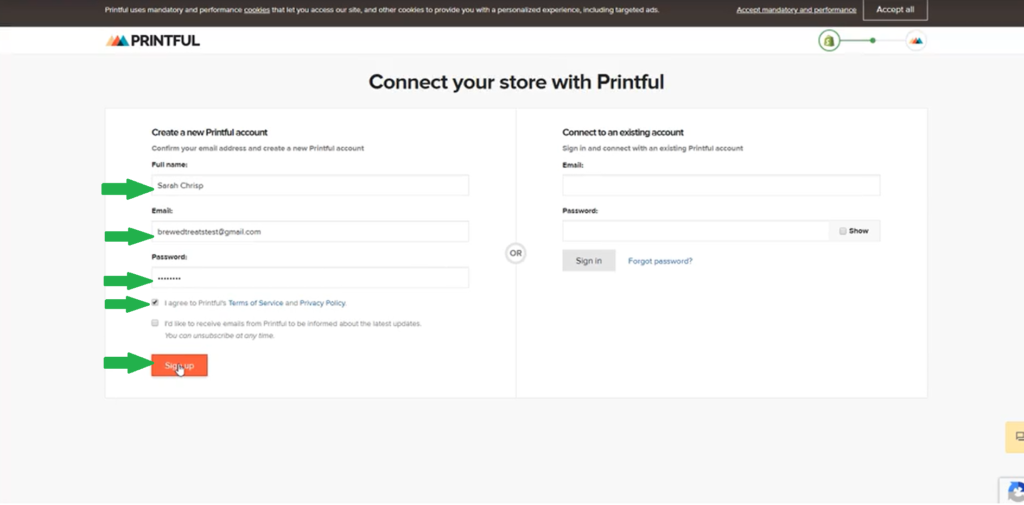Open the cookies link in the banner
This screenshot has height=505, width=1024.
257,10
